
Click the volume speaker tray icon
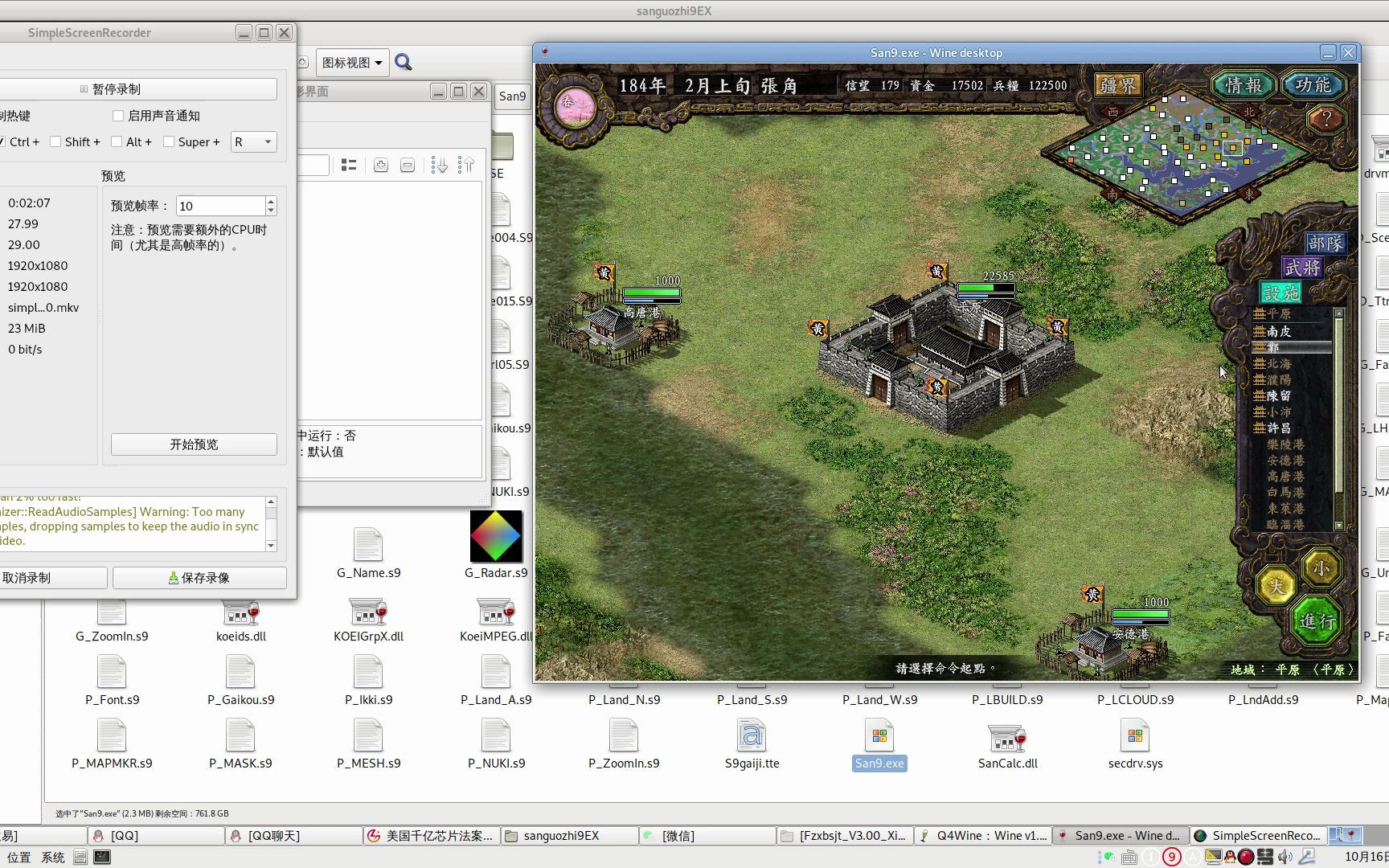click(x=1285, y=858)
